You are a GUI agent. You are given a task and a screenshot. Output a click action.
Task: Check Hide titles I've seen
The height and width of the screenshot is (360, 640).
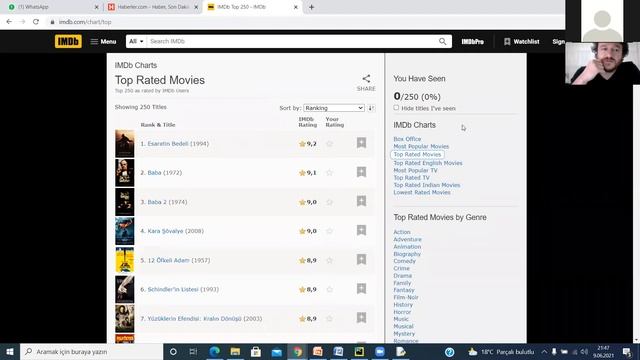tap(396, 108)
